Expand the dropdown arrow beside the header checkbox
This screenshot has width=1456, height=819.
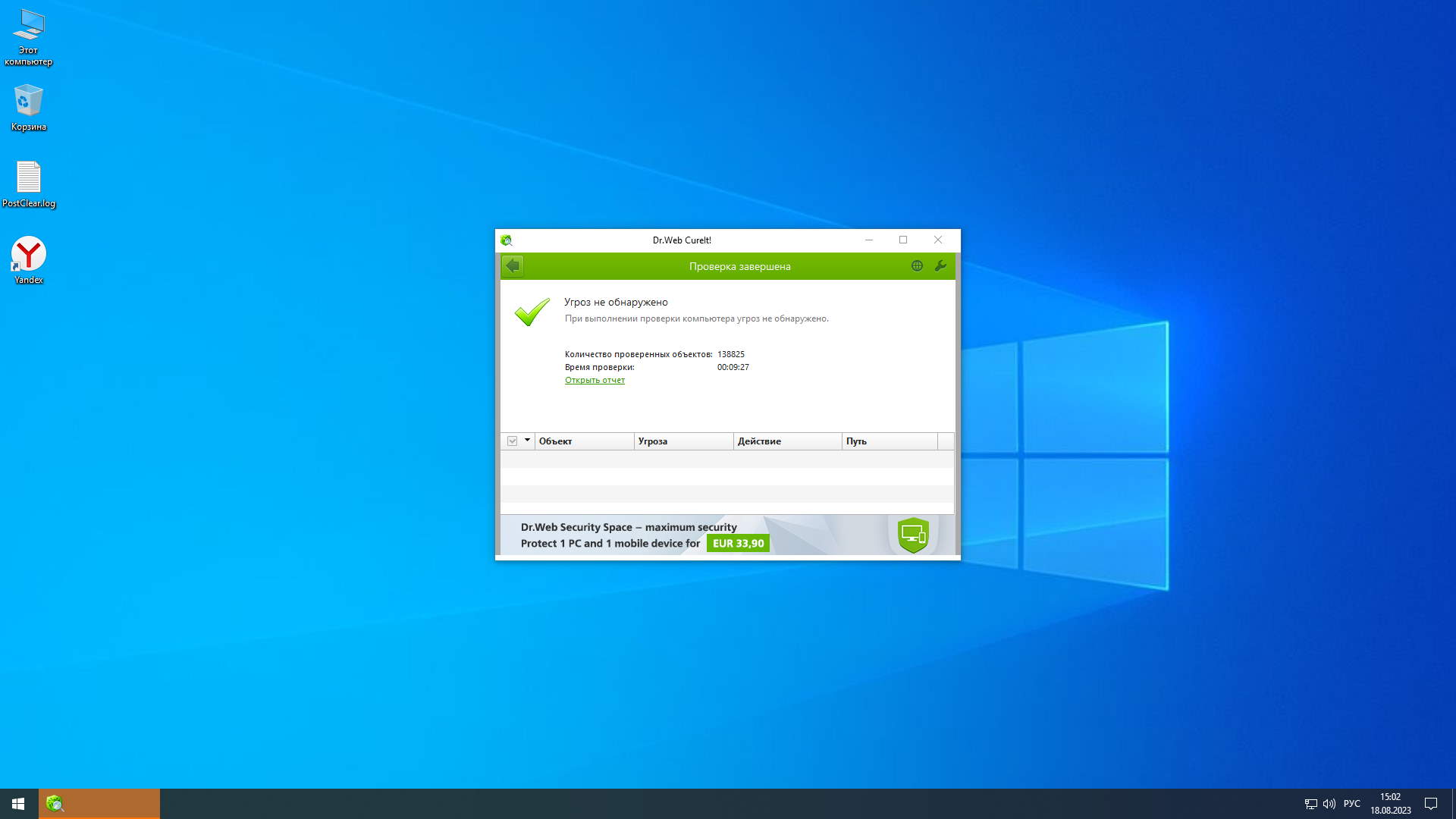pos(527,441)
